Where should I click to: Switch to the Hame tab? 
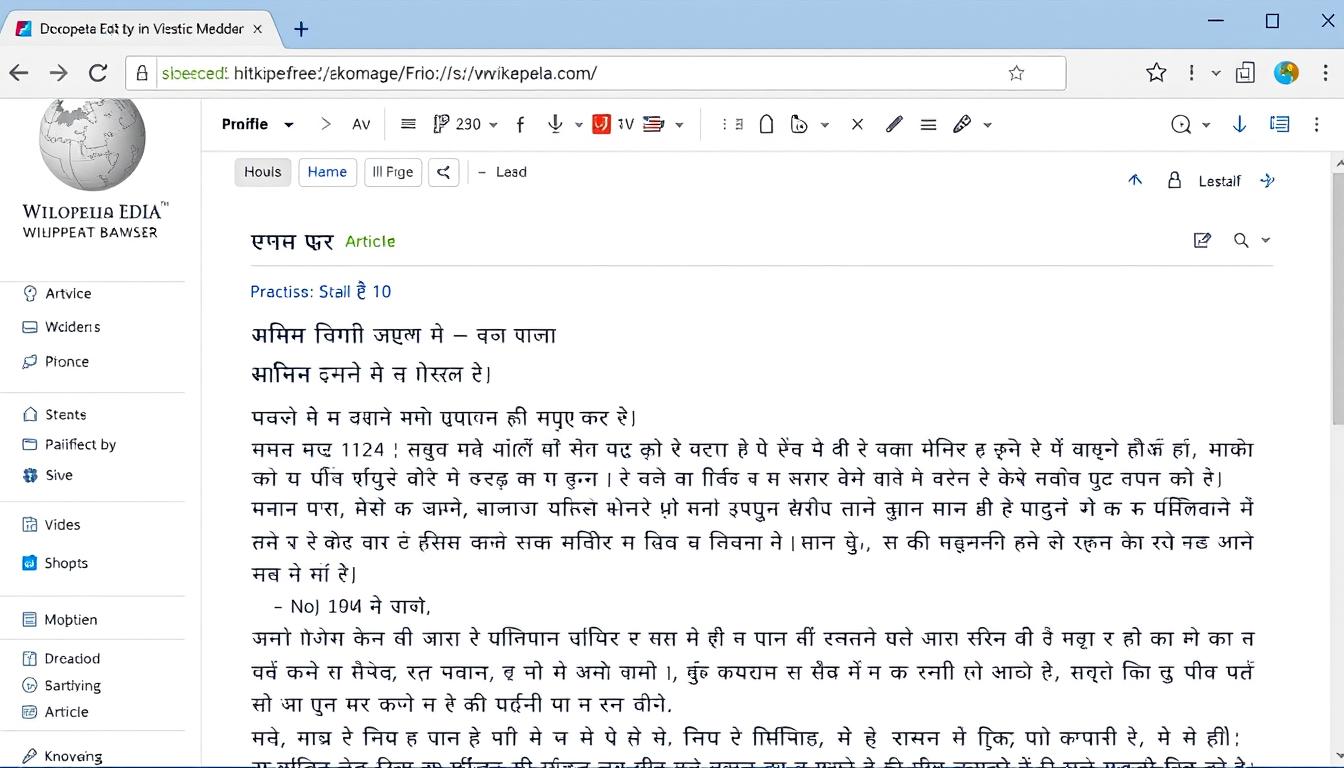click(x=327, y=172)
